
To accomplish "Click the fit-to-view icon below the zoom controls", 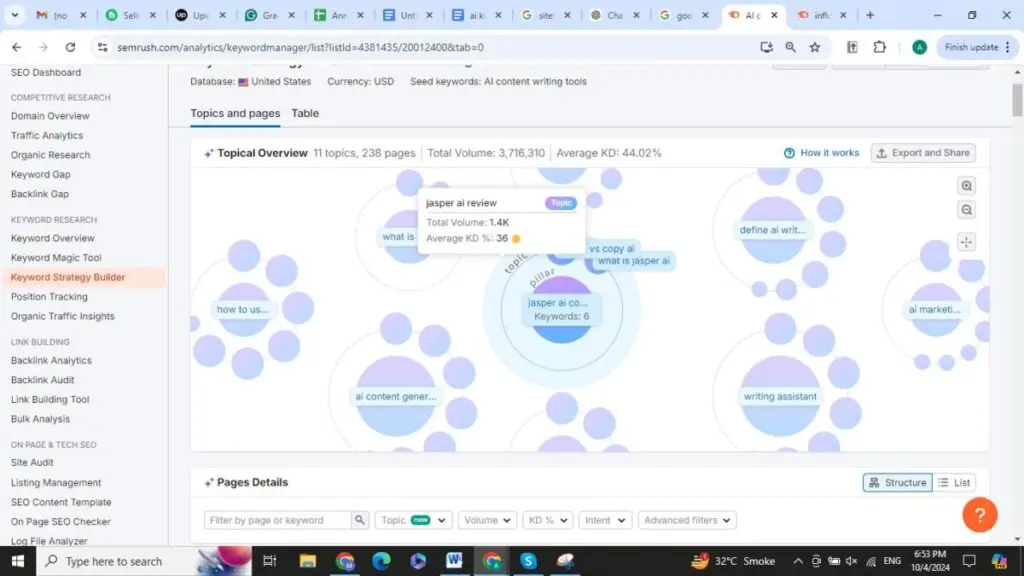I will coord(966,242).
